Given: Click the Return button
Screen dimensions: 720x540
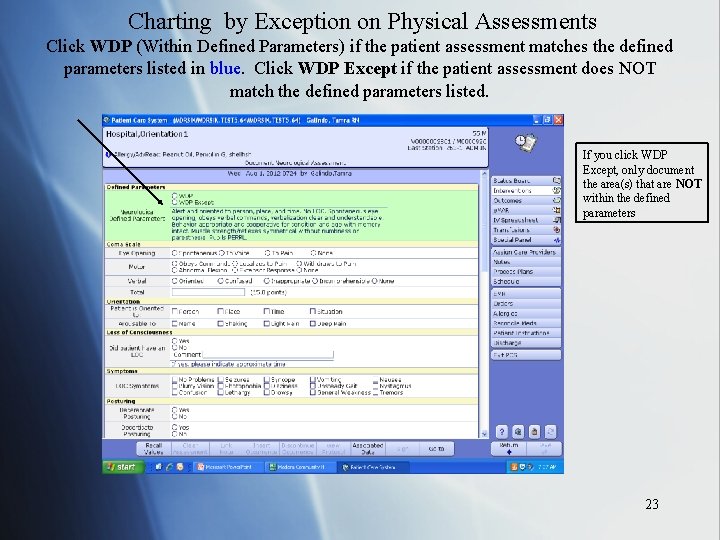Looking at the screenshot, I should pyautogui.click(x=508, y=449).
